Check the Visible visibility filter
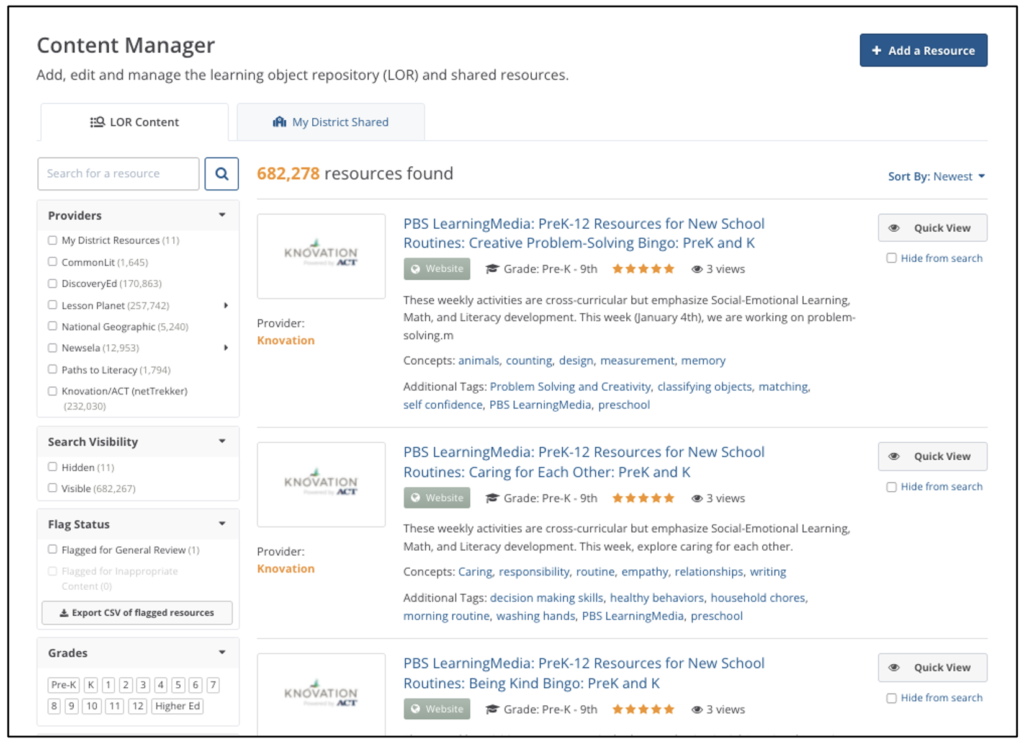The image size is (1024, 743). [x=52, y=488]
